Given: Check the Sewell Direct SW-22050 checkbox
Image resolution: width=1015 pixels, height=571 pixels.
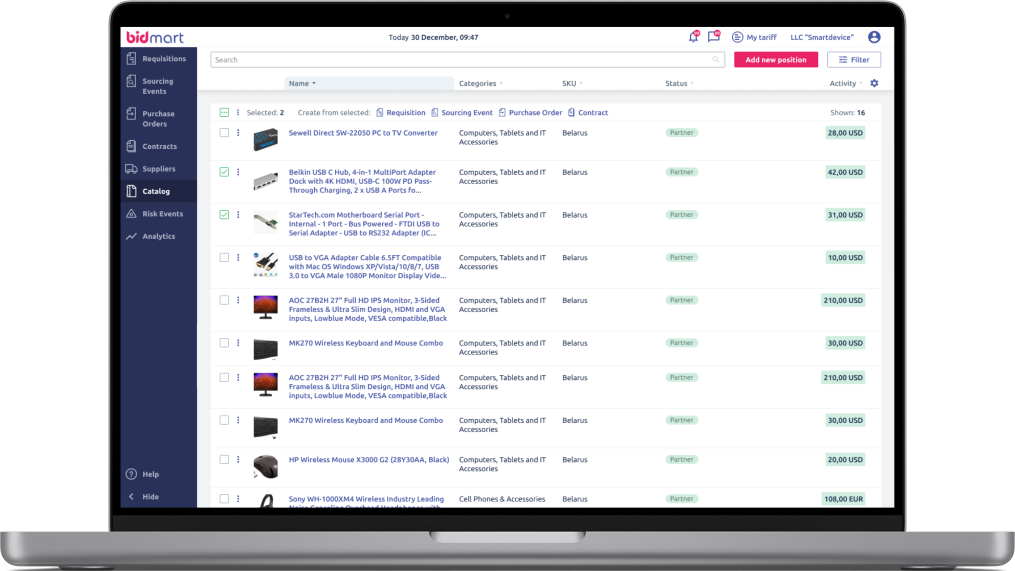Looking at the screenshot, I should [224, 133].
